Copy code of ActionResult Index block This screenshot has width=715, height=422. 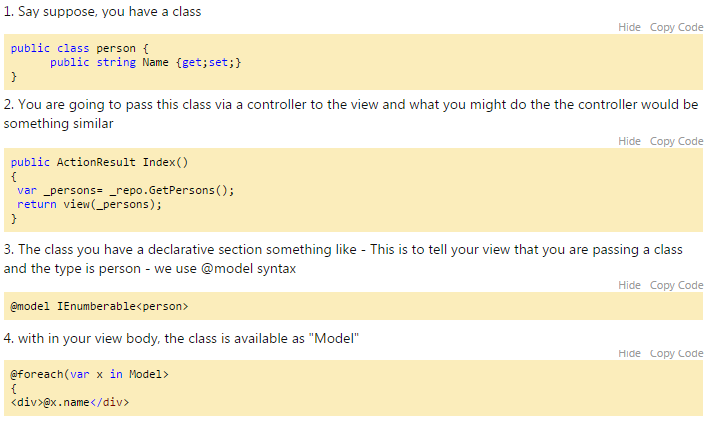(676, 141)
